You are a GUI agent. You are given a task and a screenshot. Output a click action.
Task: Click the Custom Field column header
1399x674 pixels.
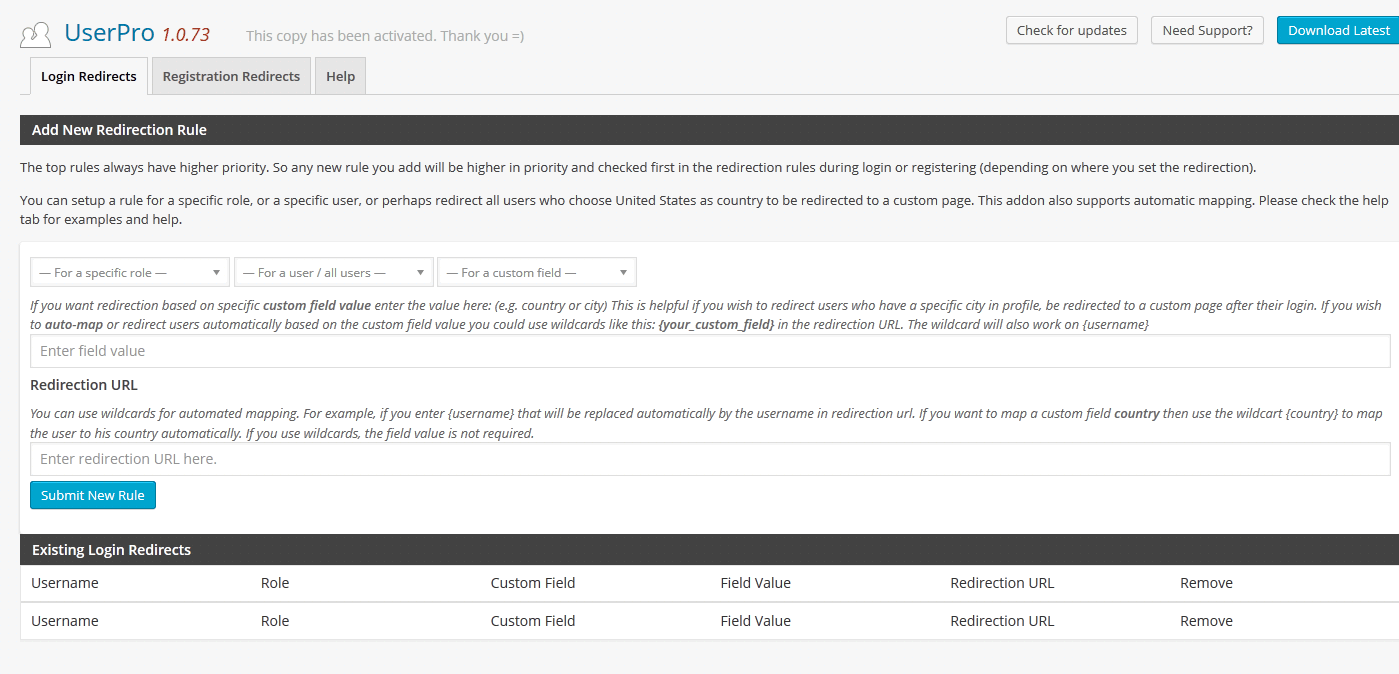click(533, 583)
